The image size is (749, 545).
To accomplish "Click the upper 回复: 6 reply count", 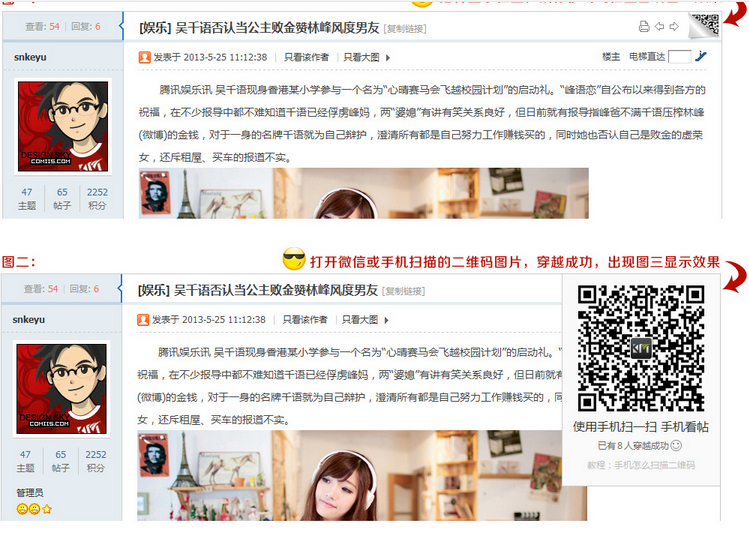I will pyautogui.click(x=86, y=27).
